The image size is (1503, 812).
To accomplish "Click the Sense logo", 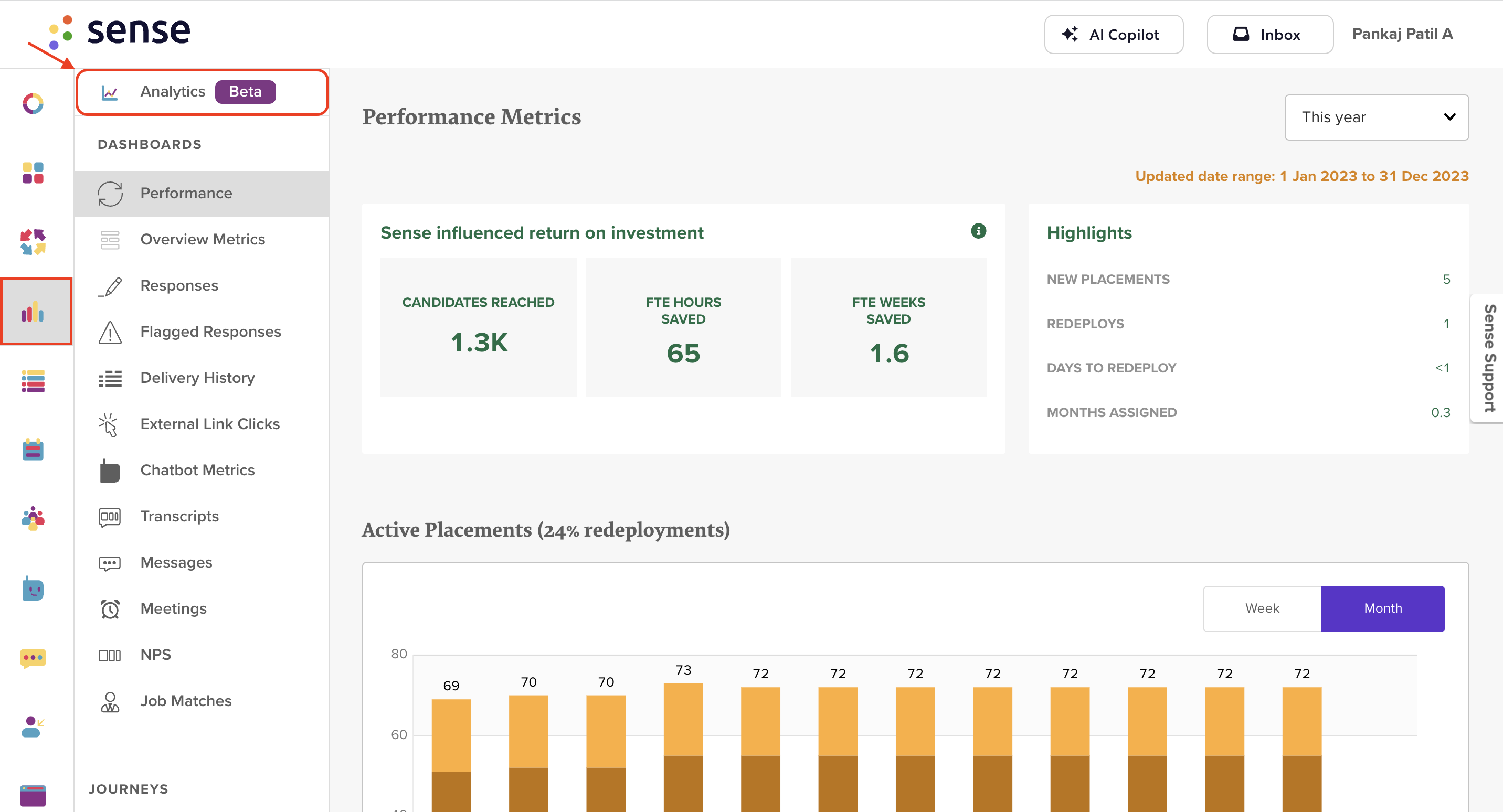I will click(120, 32).
